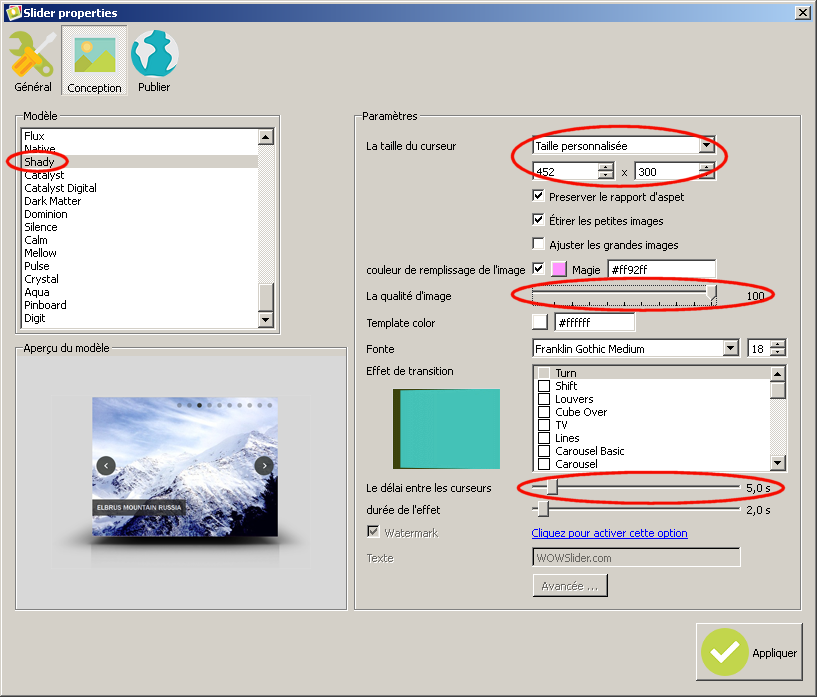817x697 pixels.
Task: Click the Cliquez pour activer cette option link
Action: point(610,533)
